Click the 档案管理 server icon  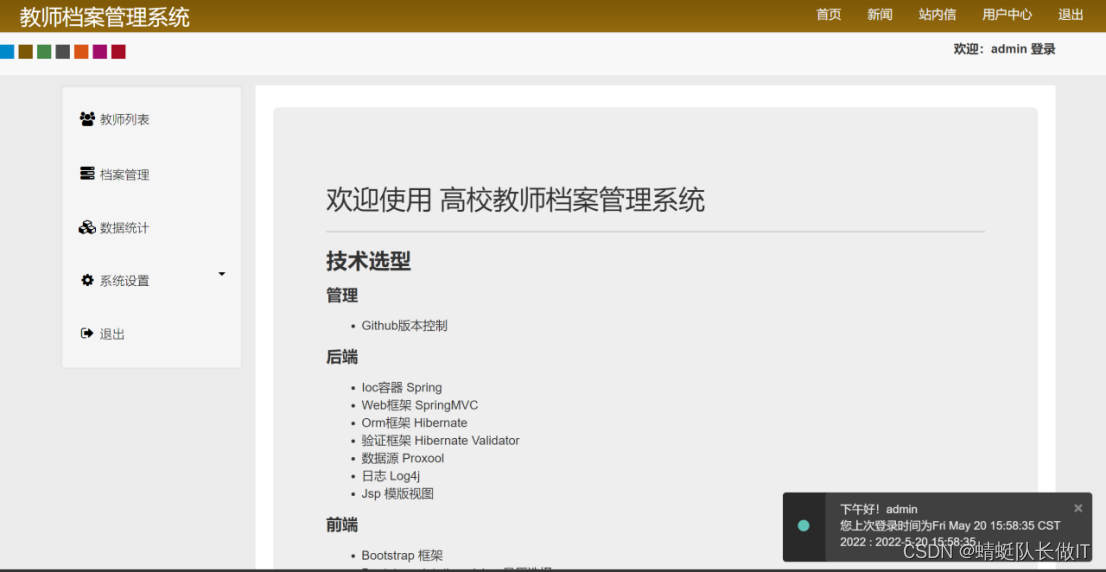(87, 174)
